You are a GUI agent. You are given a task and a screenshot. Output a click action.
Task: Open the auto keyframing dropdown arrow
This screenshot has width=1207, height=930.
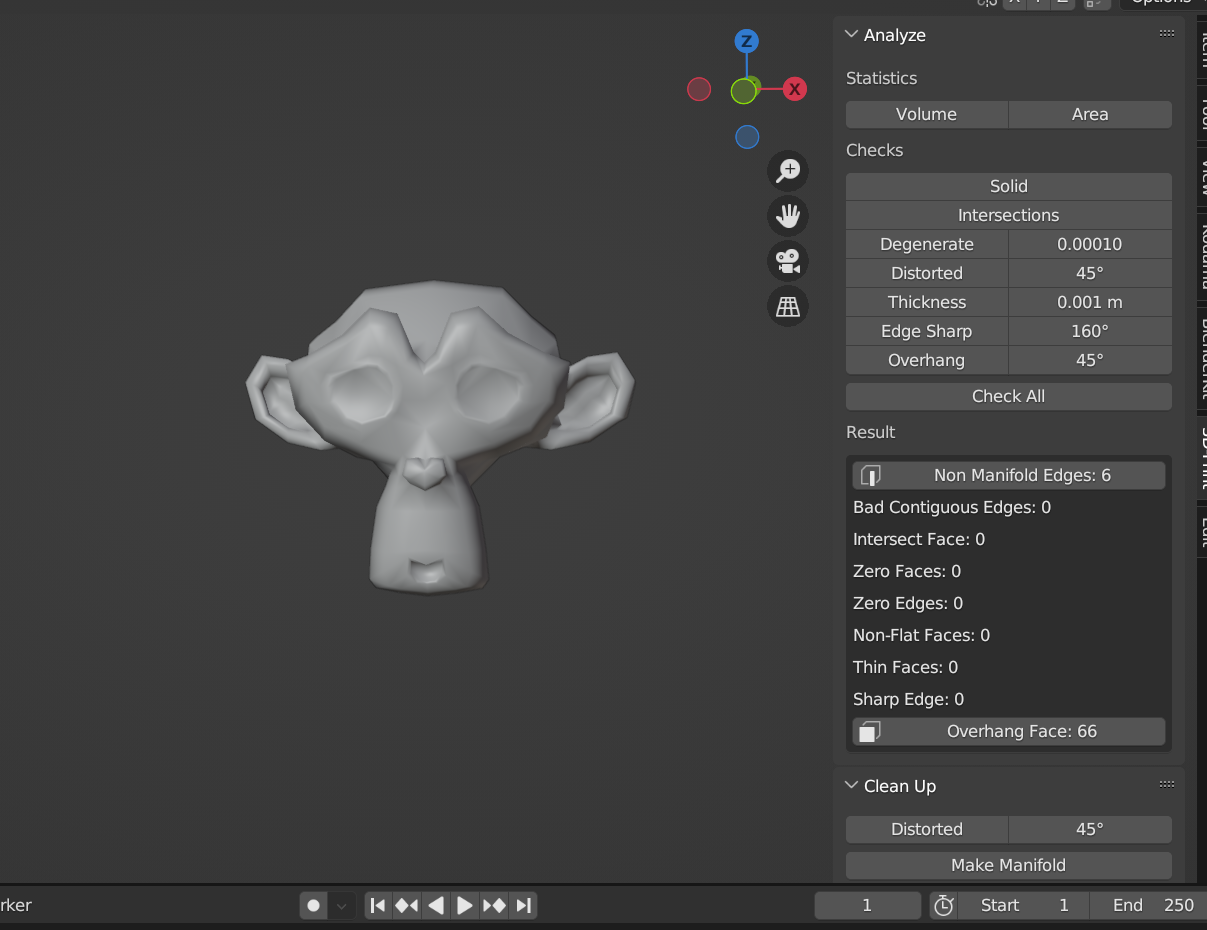tap(342, 905)
